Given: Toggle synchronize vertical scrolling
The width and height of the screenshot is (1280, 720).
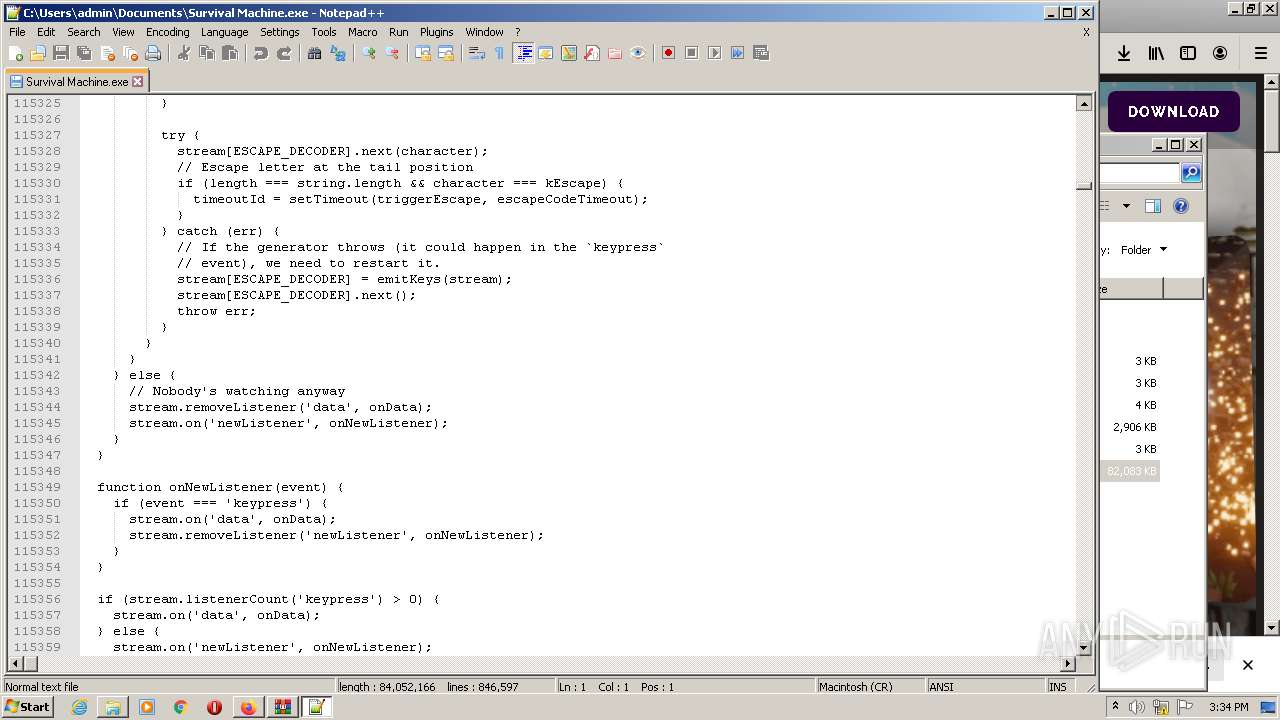Looking at the screenshot, I should point(423,53).
